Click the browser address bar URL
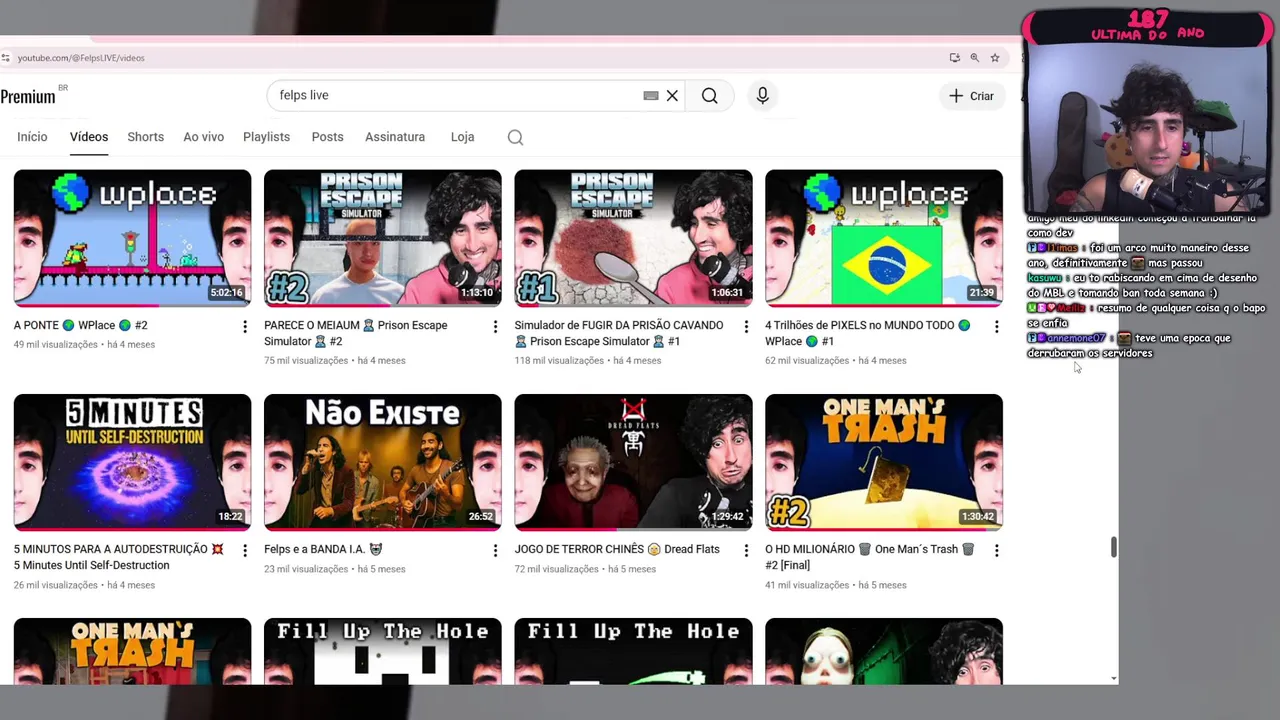This screenshot has width=1280, height=720. point(81,58)
